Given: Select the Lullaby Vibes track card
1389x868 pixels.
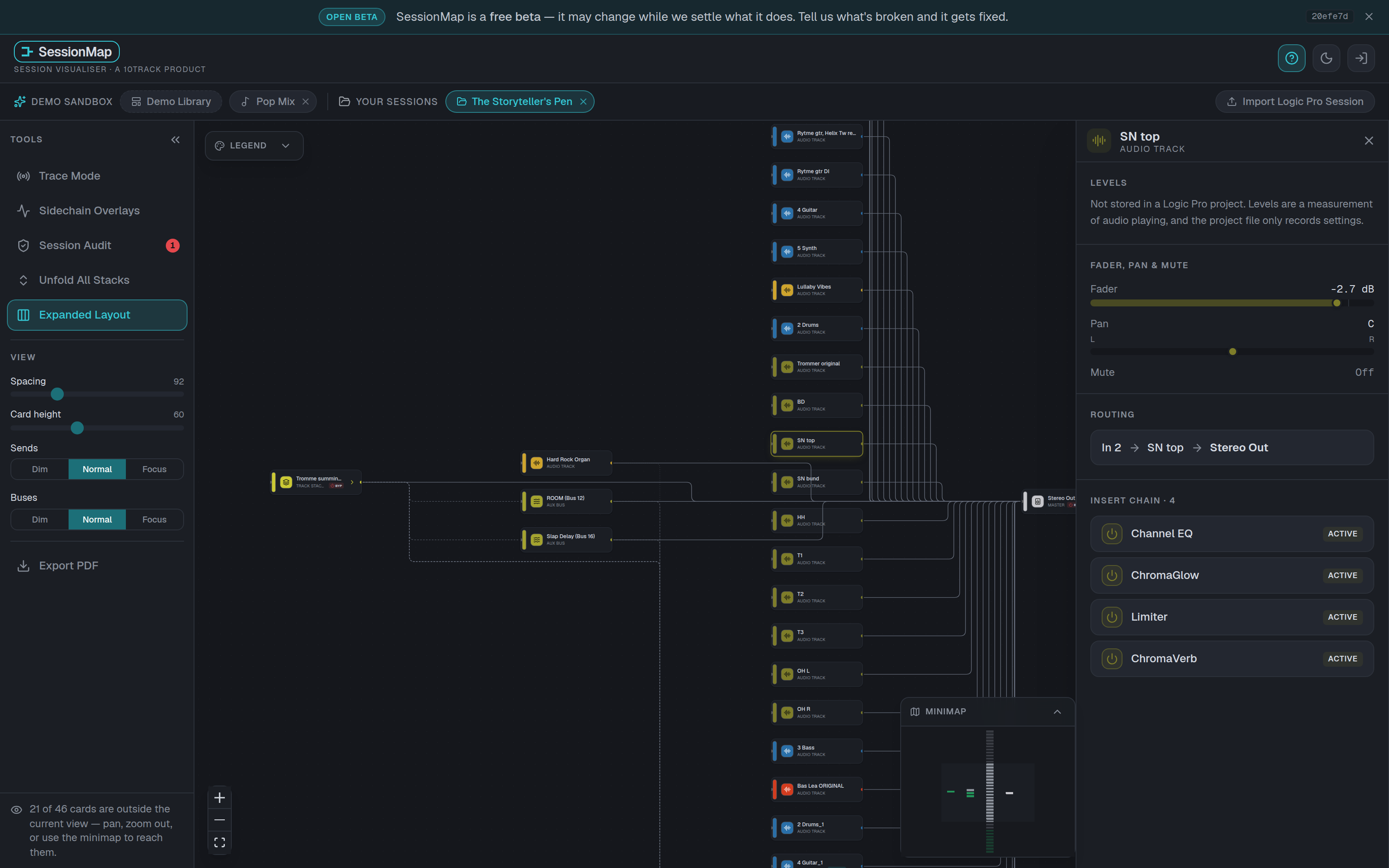Looking at the screenshot, I should pyautogui.click(x=816, y=290).
